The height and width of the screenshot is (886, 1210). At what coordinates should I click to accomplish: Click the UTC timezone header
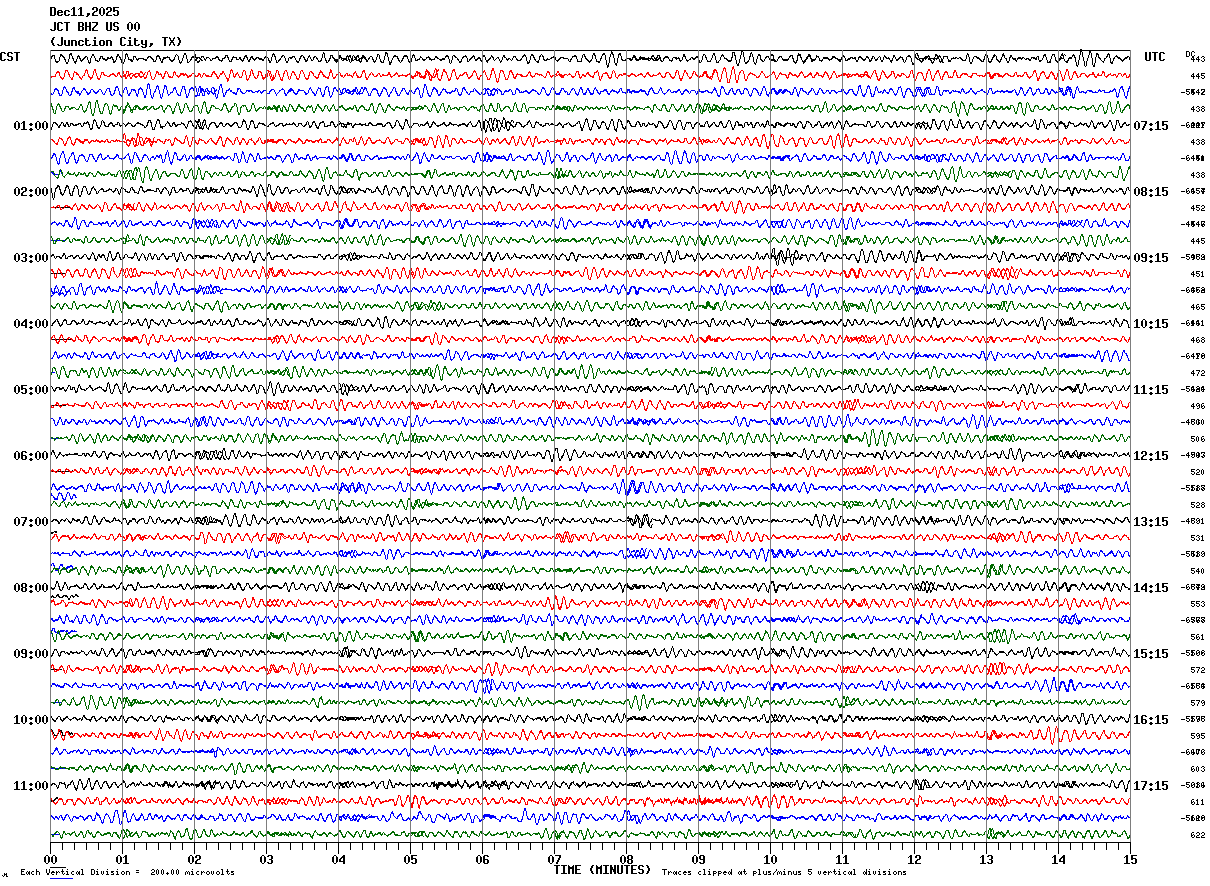(1155, 57)
